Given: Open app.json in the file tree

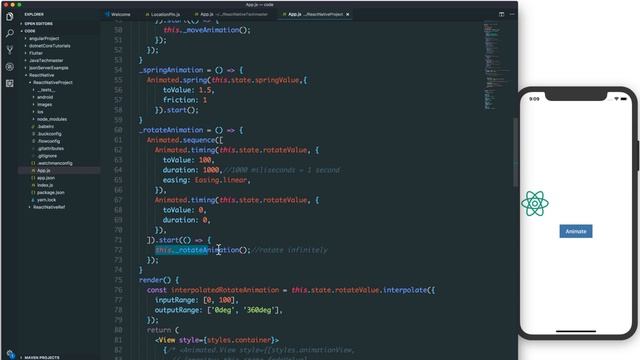Looking at the screenshot, I should (x=46, y=178).
